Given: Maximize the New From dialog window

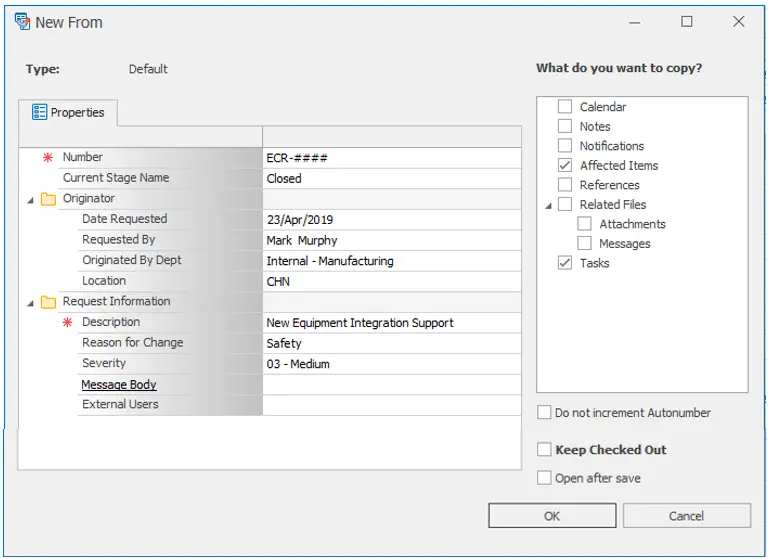Looking at the screenshot, I should (687, 22).
